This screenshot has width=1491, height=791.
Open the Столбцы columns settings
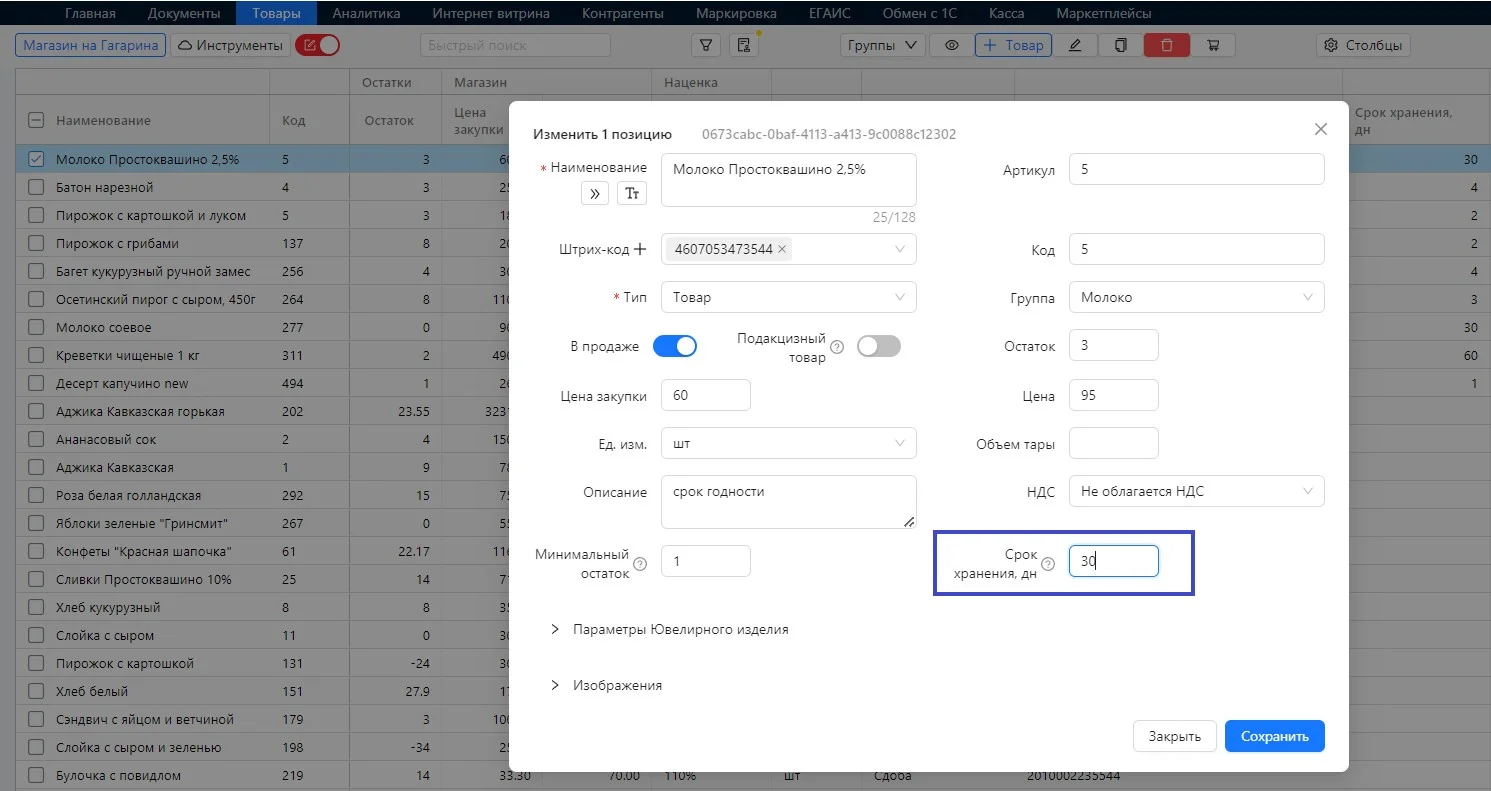(1364, 45)
